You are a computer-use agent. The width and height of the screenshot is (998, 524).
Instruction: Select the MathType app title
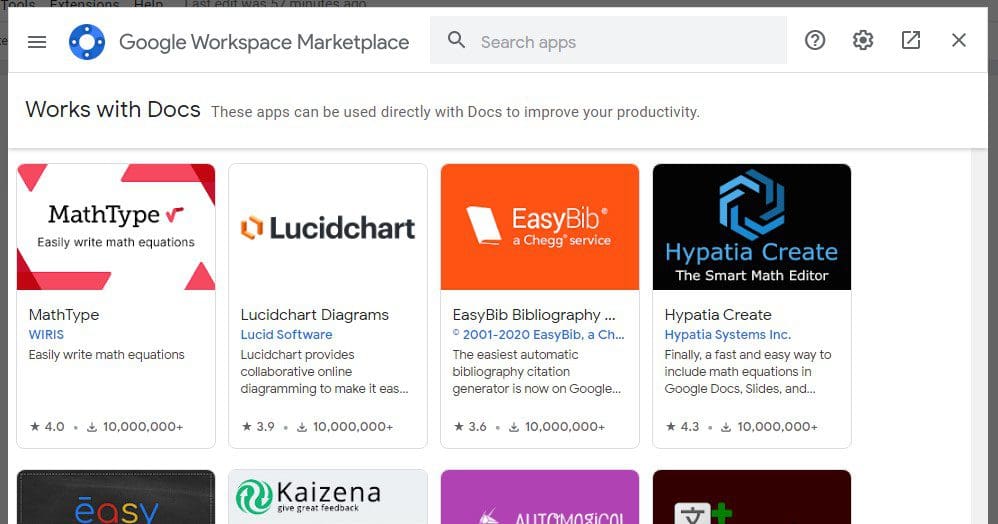[x=64, y=315]
